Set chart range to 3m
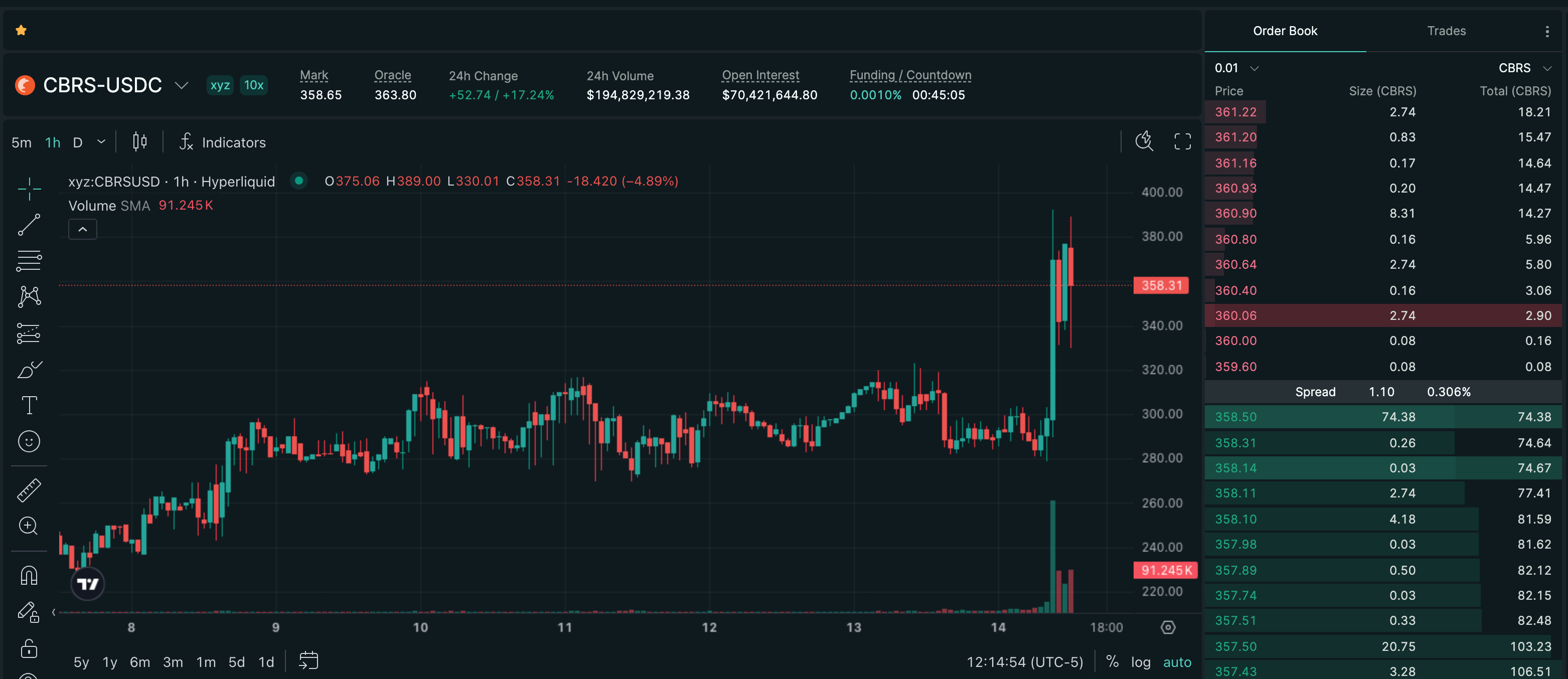Viewport: 1568px width, 679px height. click(173, 662)
